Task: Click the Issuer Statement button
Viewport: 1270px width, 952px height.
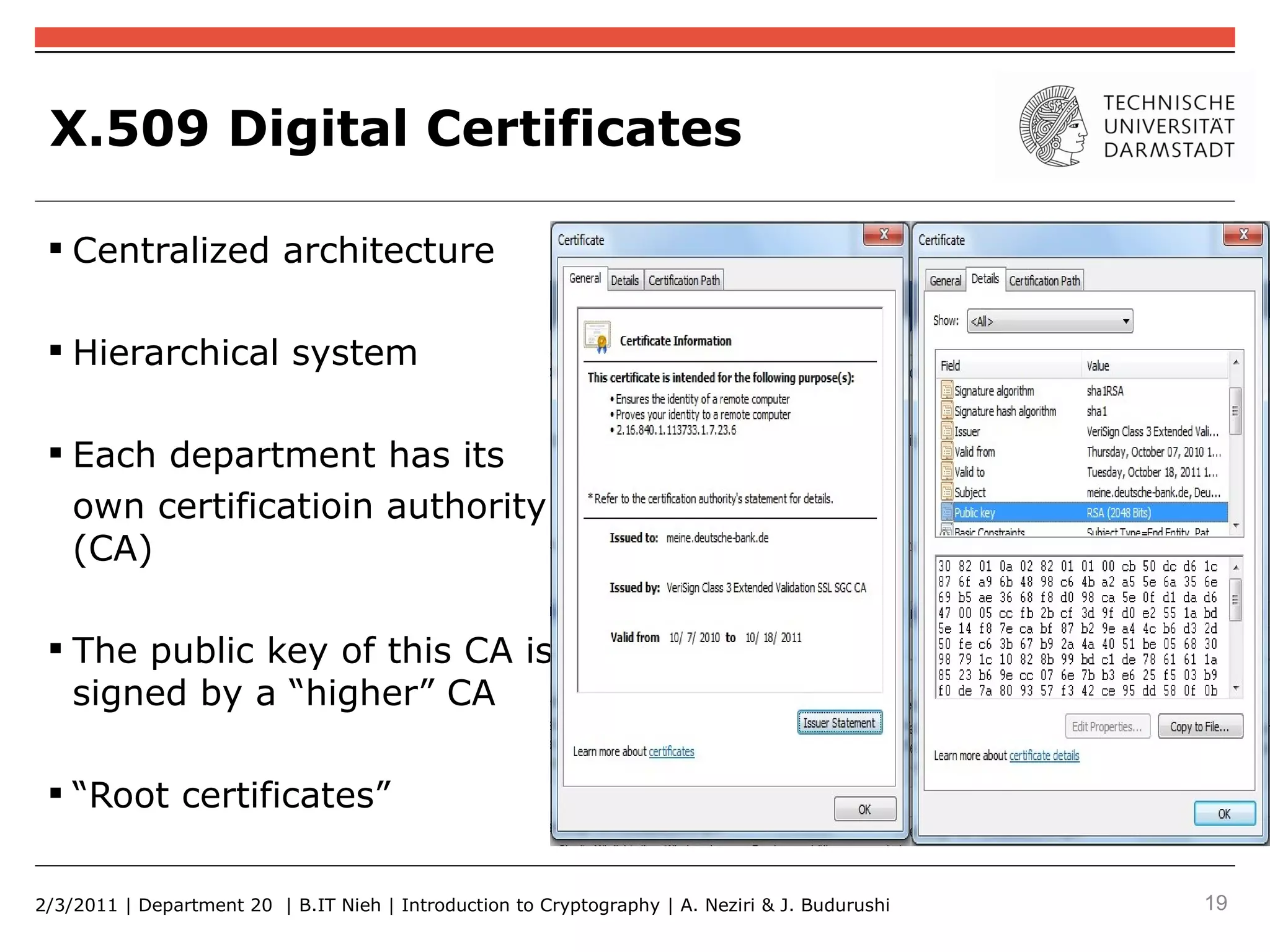Action: tap(840, 723)
